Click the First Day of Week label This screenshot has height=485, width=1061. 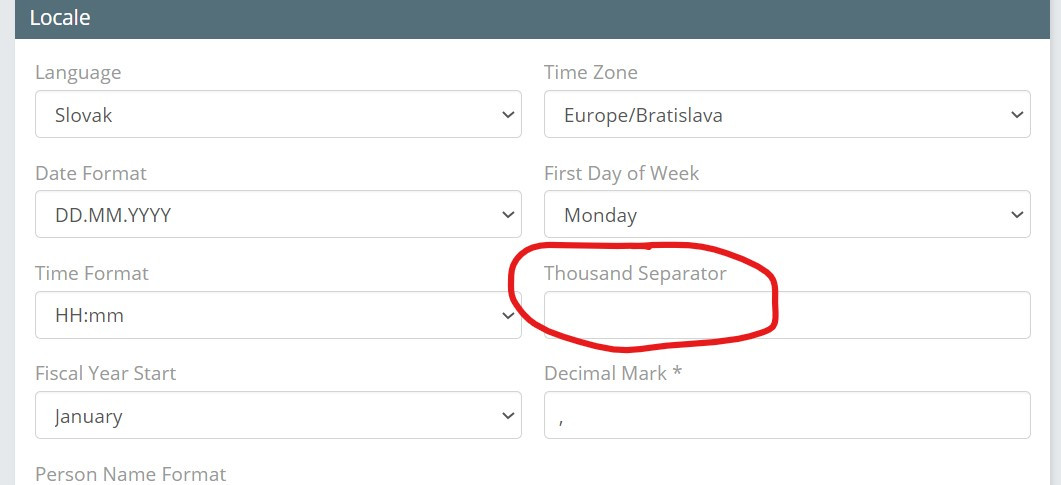click(x=621, y=174)
